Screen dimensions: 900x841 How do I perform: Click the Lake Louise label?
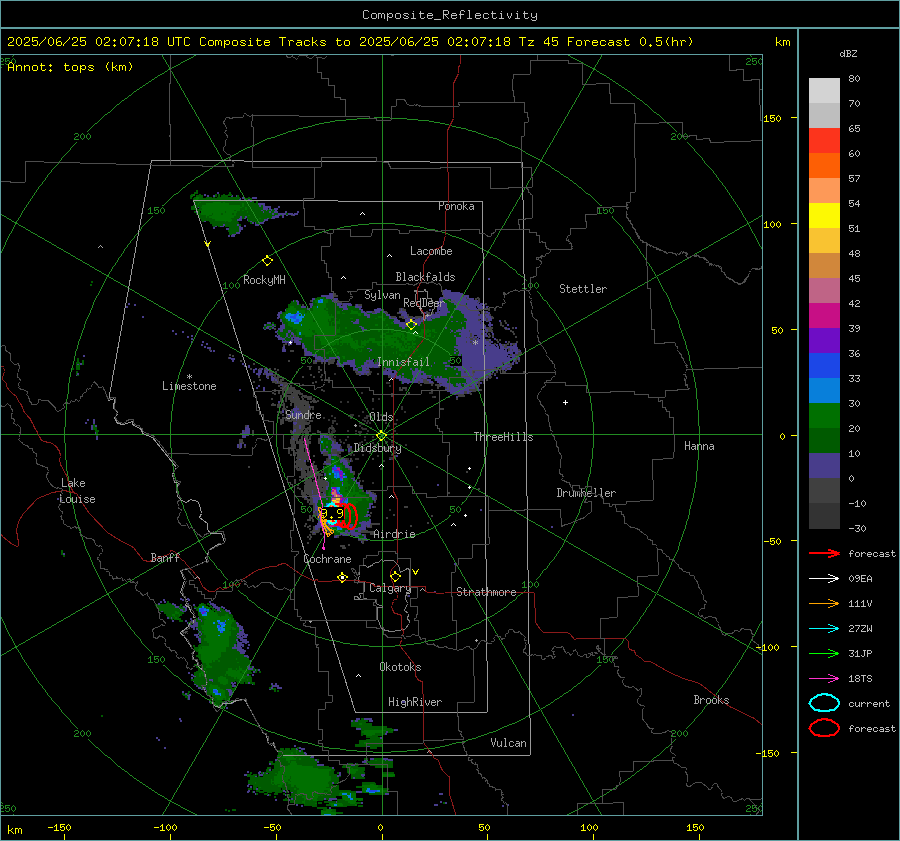point(77,491)
